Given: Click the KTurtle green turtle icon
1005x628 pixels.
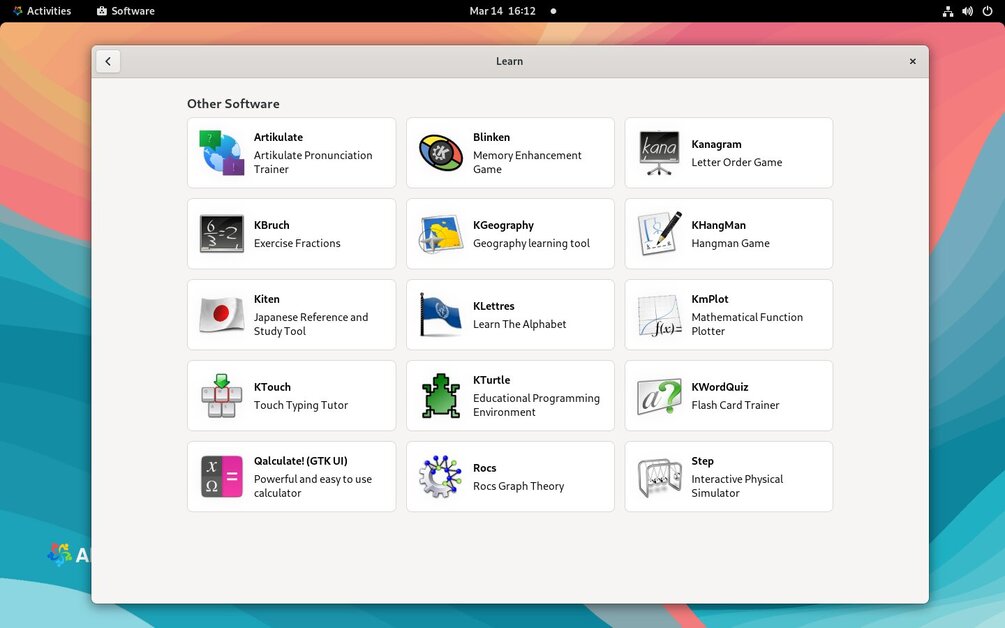Looking at the screenshot, I should click(441, 395).
